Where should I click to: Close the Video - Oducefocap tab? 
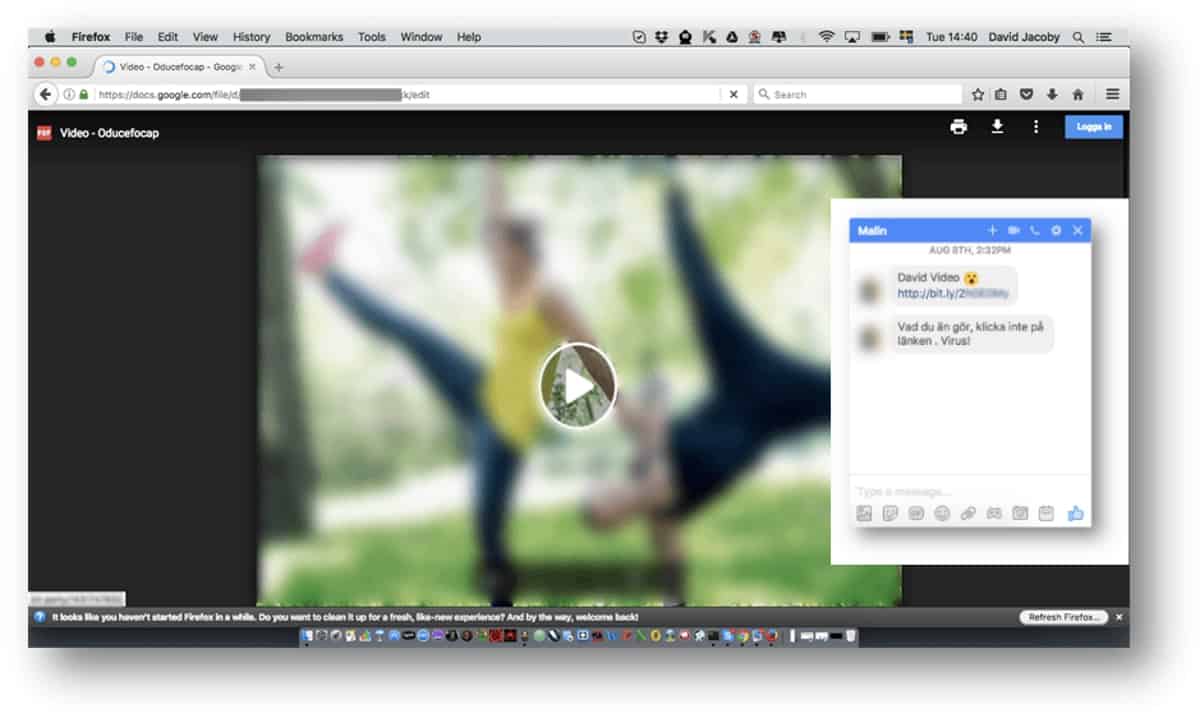pyautogui.click(x=251, y=67)
